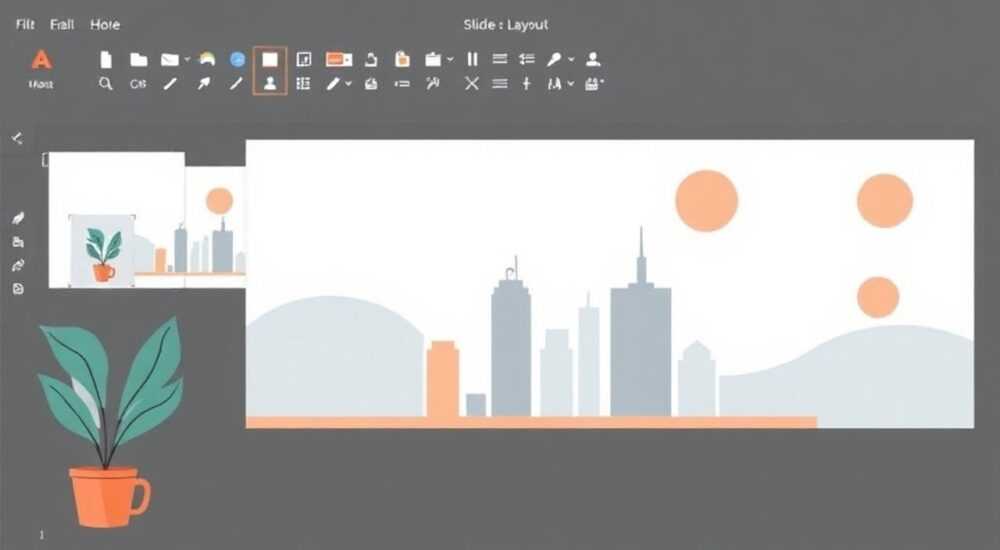Select the slide thumbnail with city skyline

pyautogui.click(x=215, y=227)
